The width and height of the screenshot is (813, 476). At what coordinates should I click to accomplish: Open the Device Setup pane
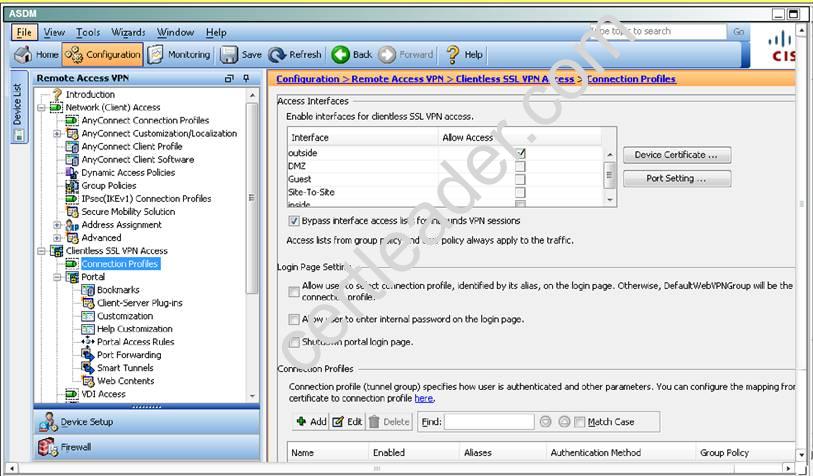point(147,422)
